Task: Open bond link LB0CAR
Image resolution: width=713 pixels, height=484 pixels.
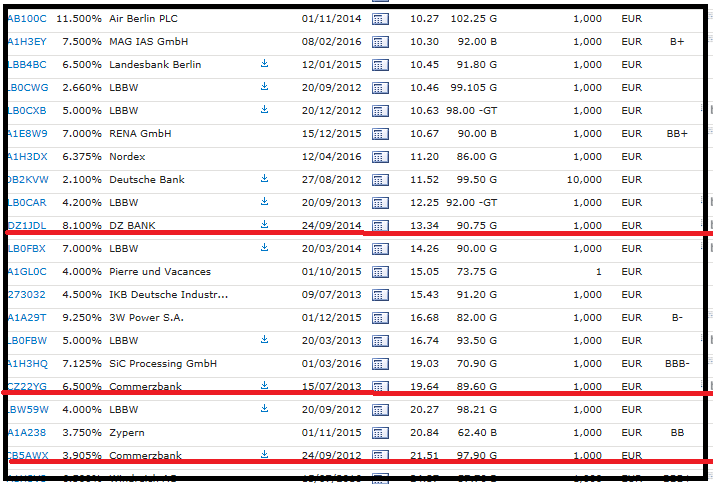Action: 27,203
